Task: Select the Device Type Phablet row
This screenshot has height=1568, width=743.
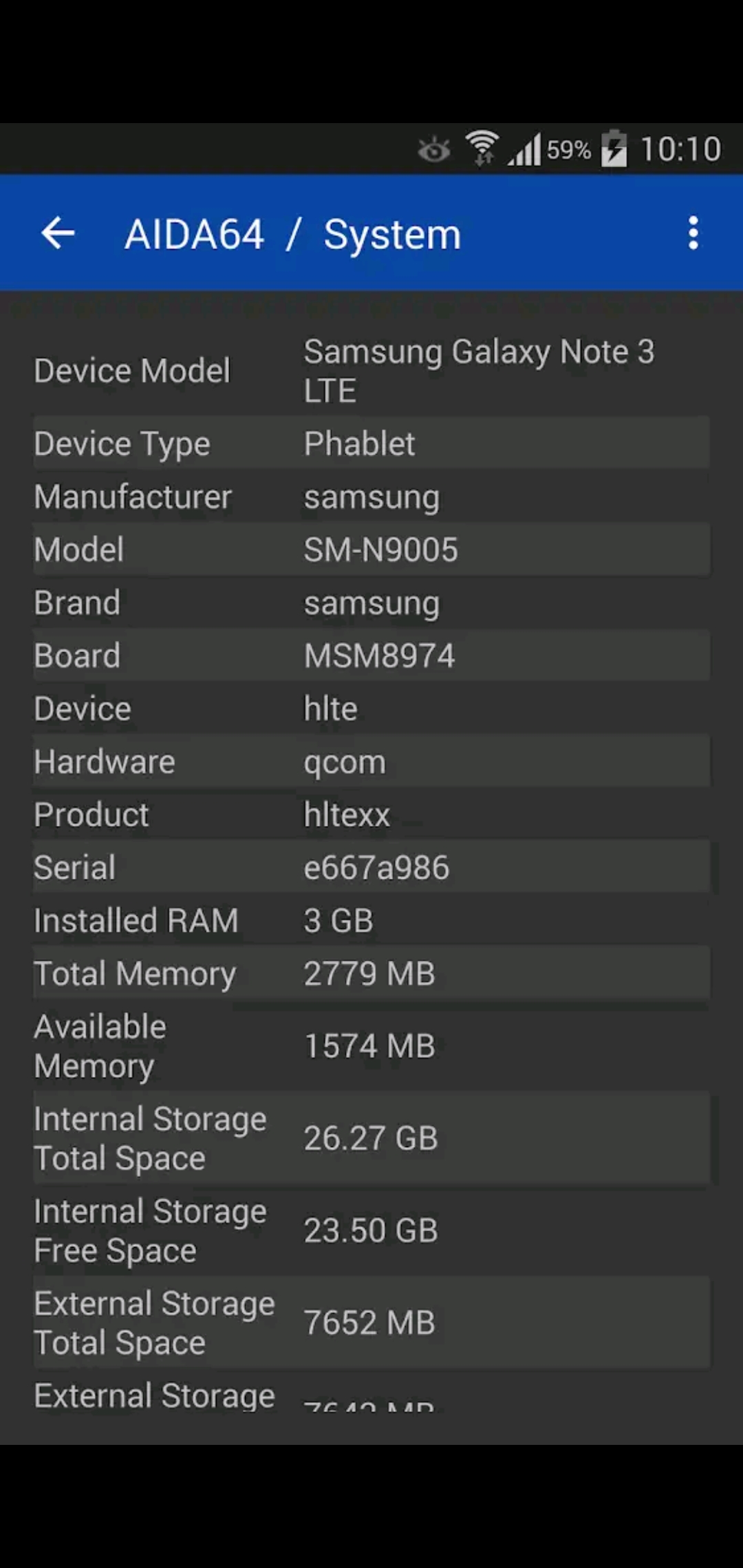Action: 371,443
